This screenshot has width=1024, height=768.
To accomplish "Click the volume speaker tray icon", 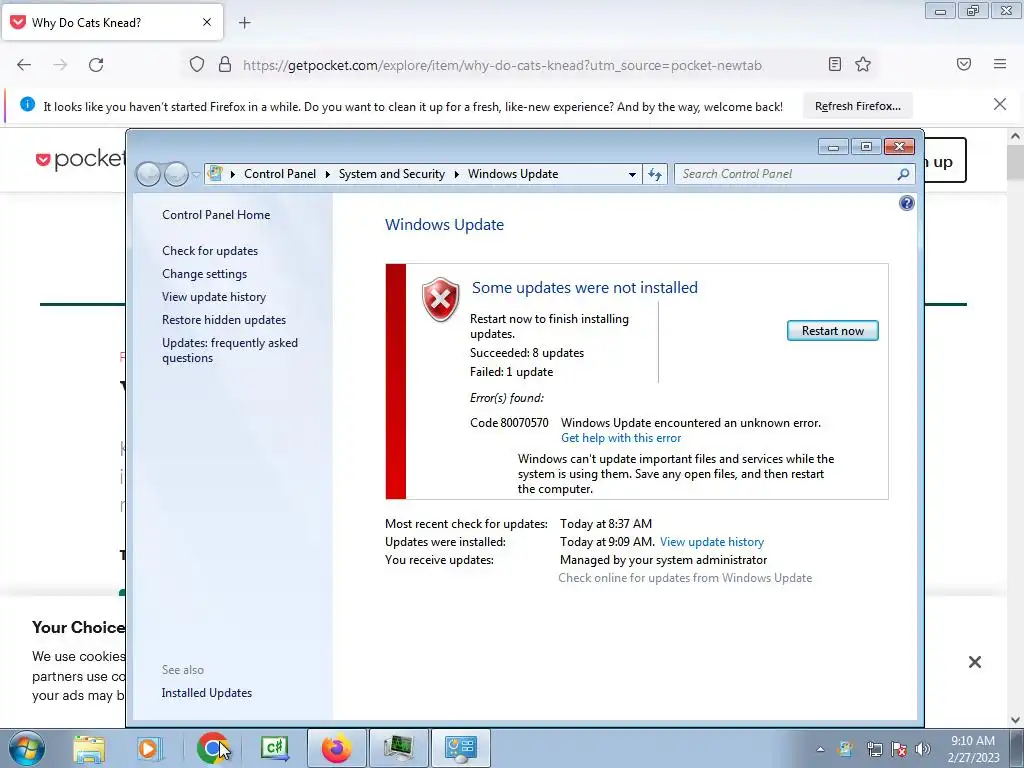I will pos(923,749).
